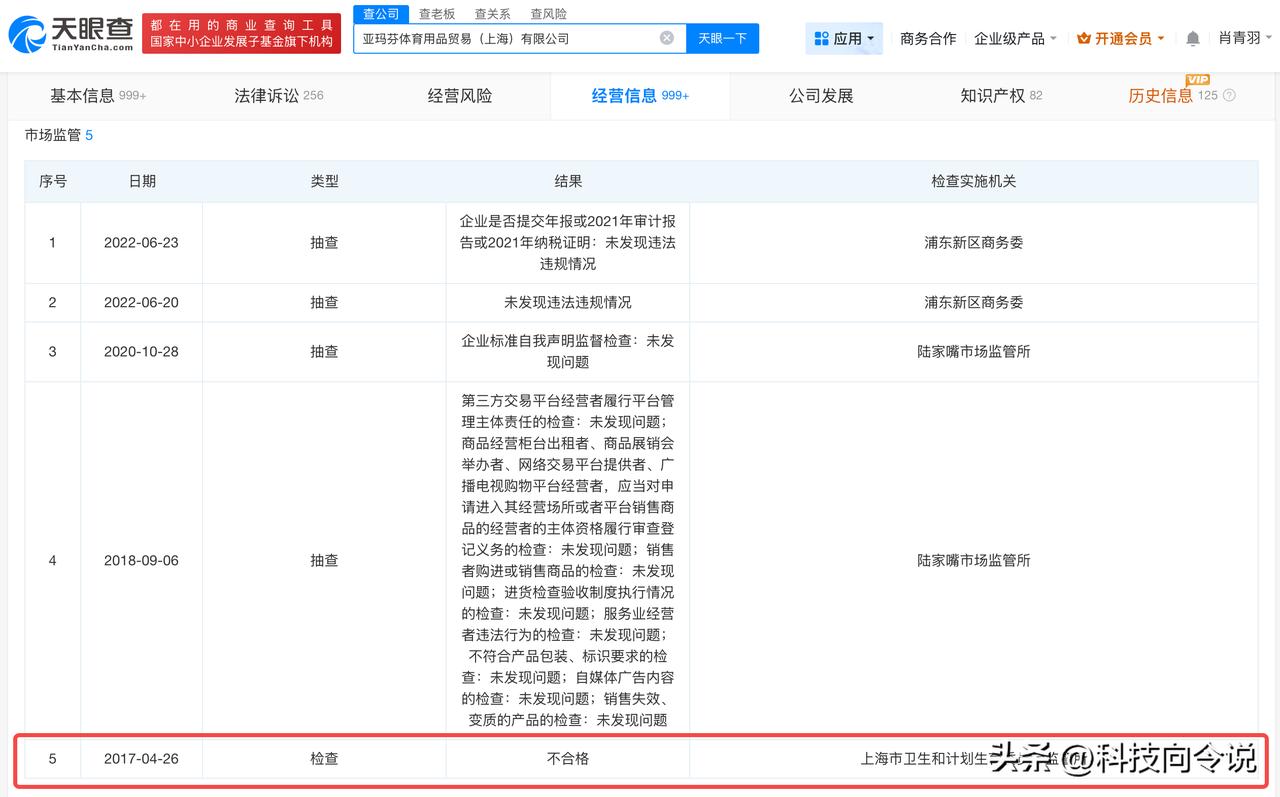Screen dimensions: 1280x797
Task: Click the long 第三方交易平台经营者 result text
Action: point(568,560)
